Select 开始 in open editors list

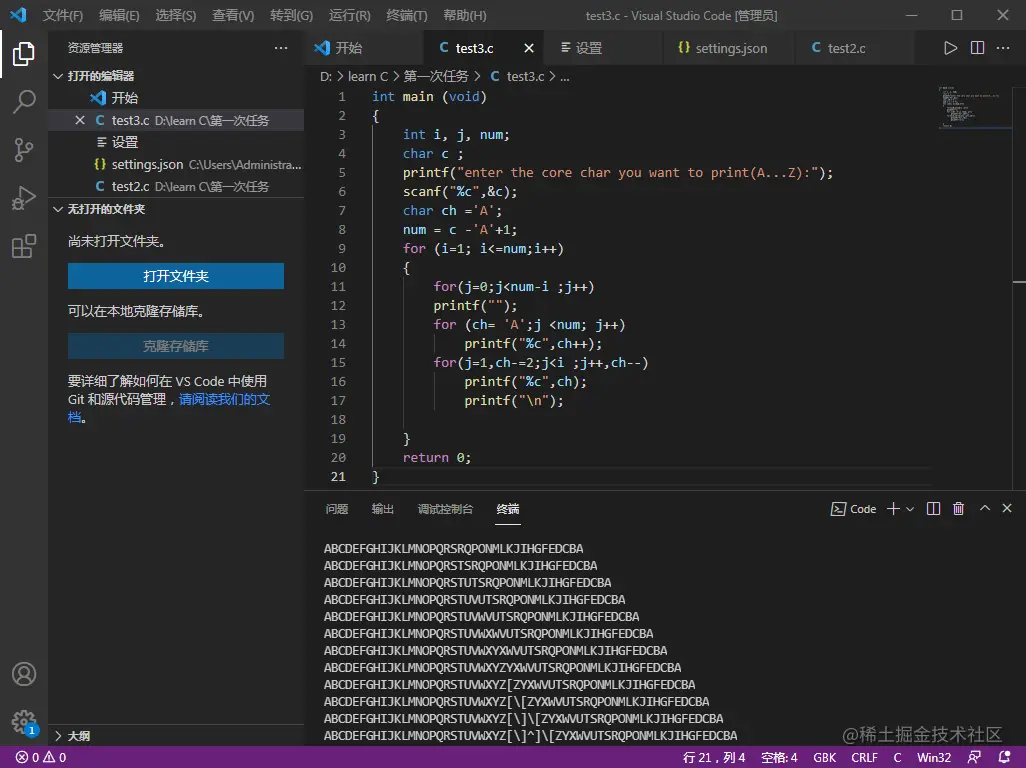tap(177, 98)
